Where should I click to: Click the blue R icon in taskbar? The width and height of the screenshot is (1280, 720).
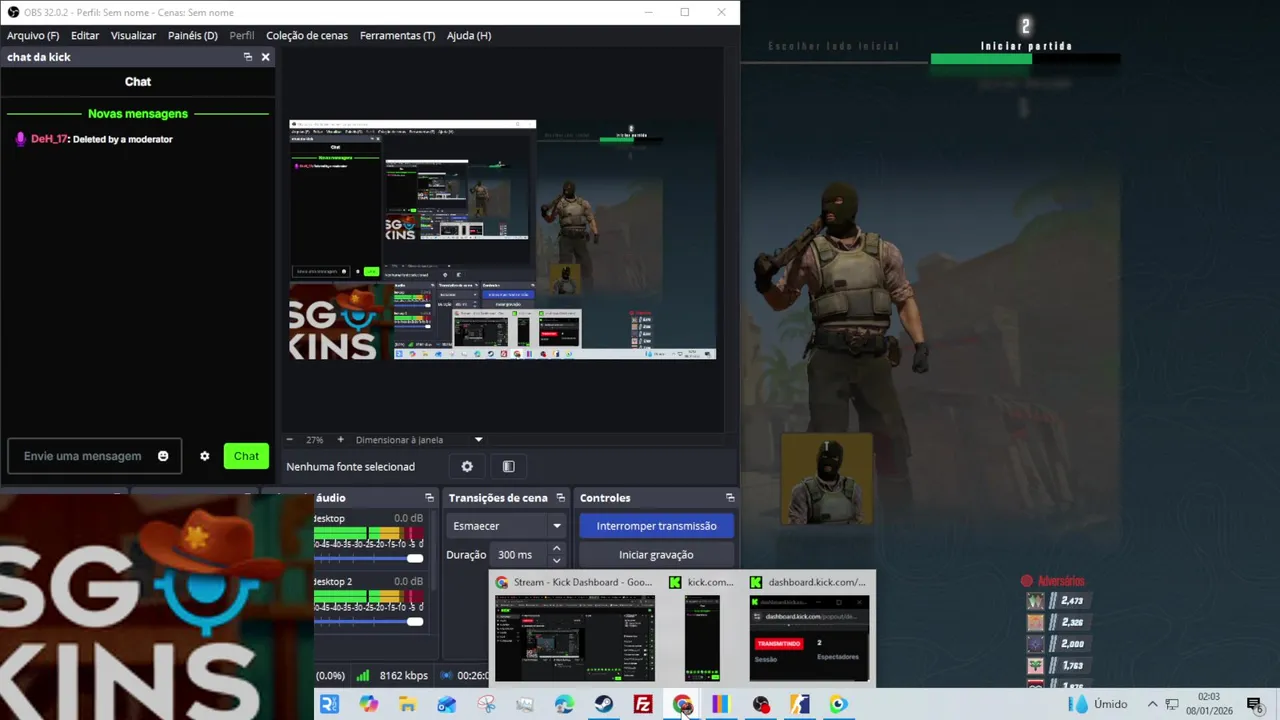pos(329,704)
